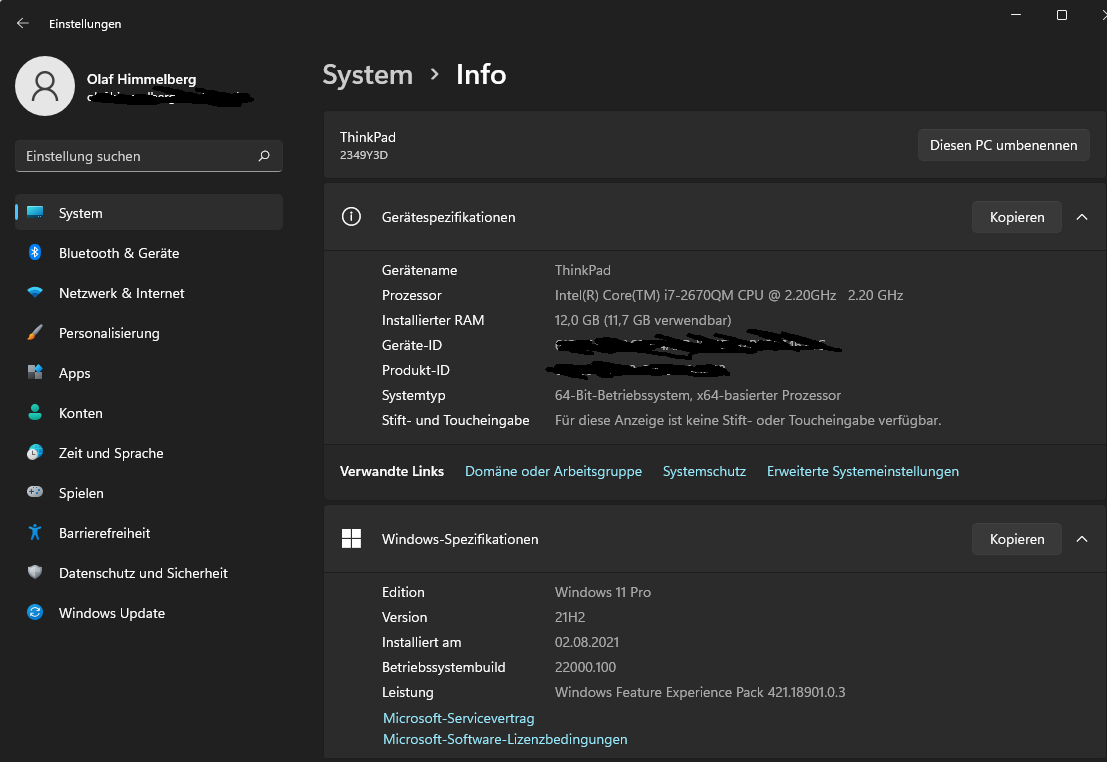Open Erweiterte Systemeinstellungen link

click(863, 471)
